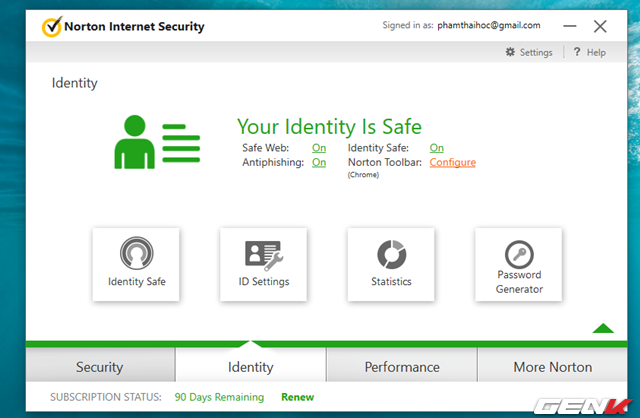The image size is (640, 418).
Task: Click the Norton Internet Security title text
Action: click(134, 27)
